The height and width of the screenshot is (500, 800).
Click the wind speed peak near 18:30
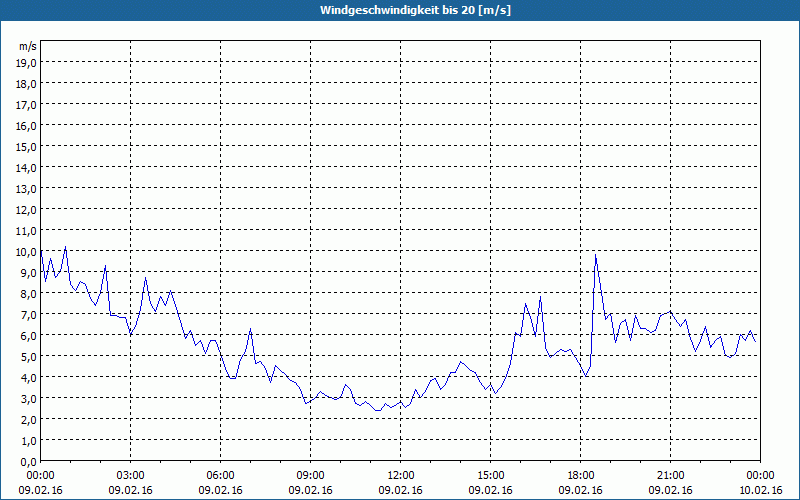pyautogui.click(x=595, y=255)
